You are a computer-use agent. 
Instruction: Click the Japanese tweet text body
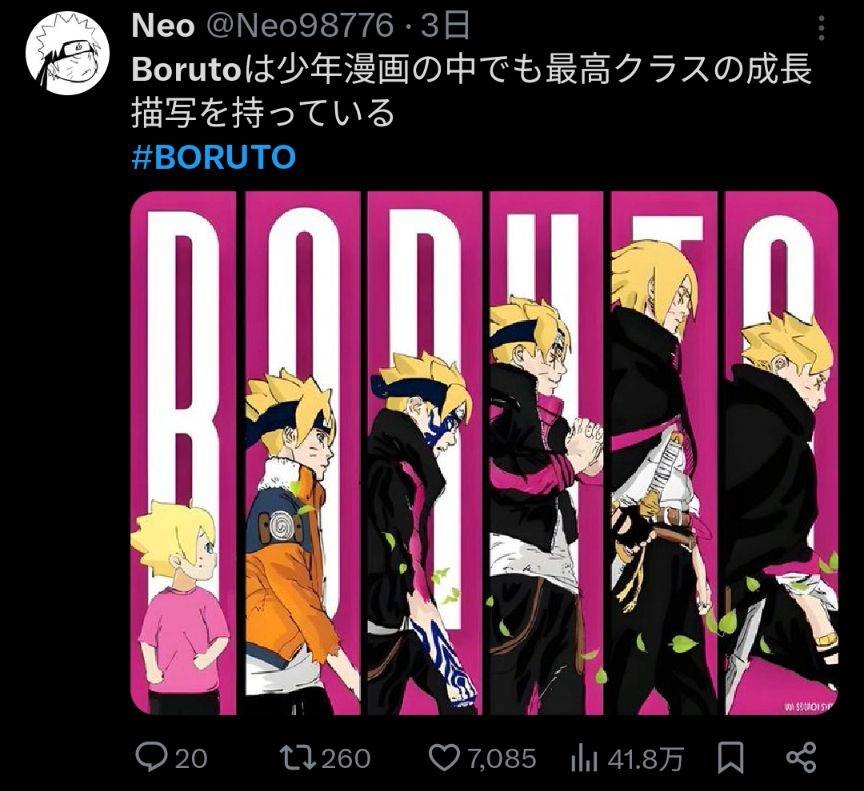(472, 91)
